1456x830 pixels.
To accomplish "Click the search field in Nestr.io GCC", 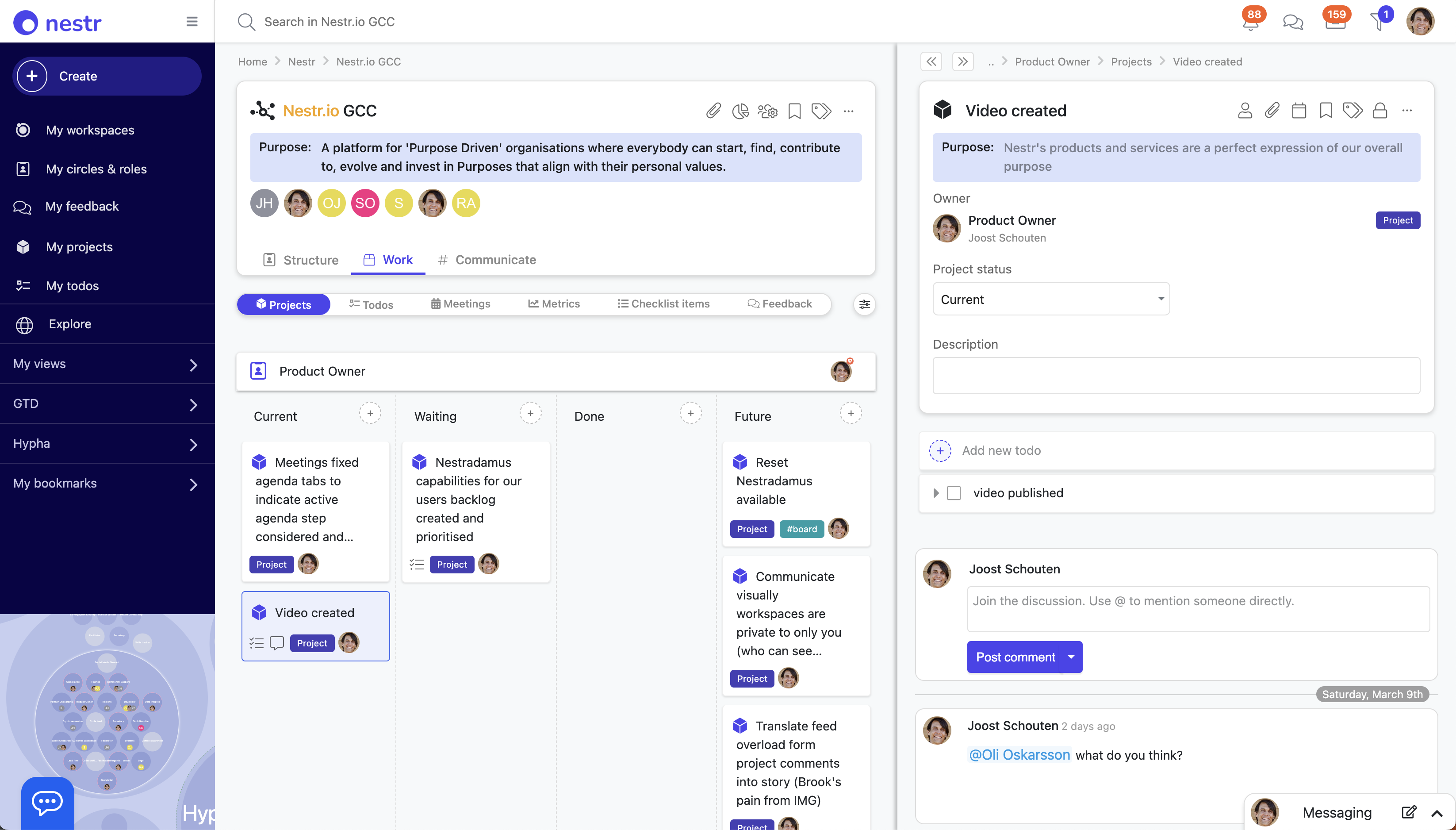I will click(x=330, y=22).
